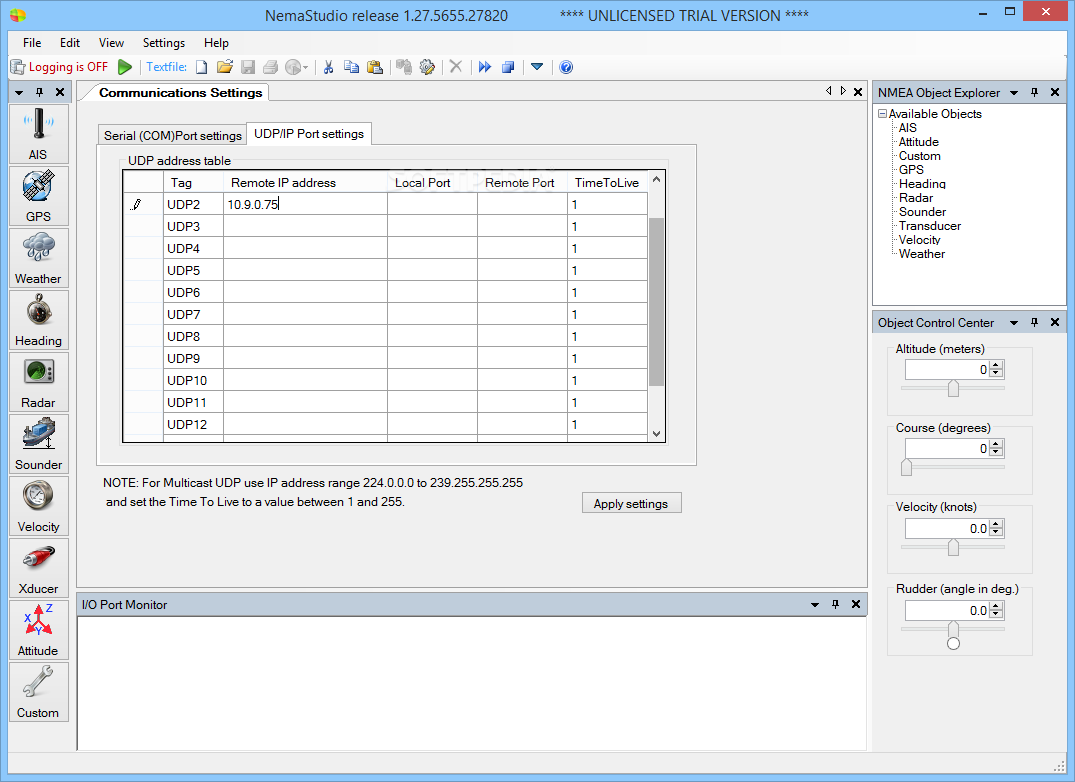Collapse the Available Objects tree node

[x=882, y=114]
